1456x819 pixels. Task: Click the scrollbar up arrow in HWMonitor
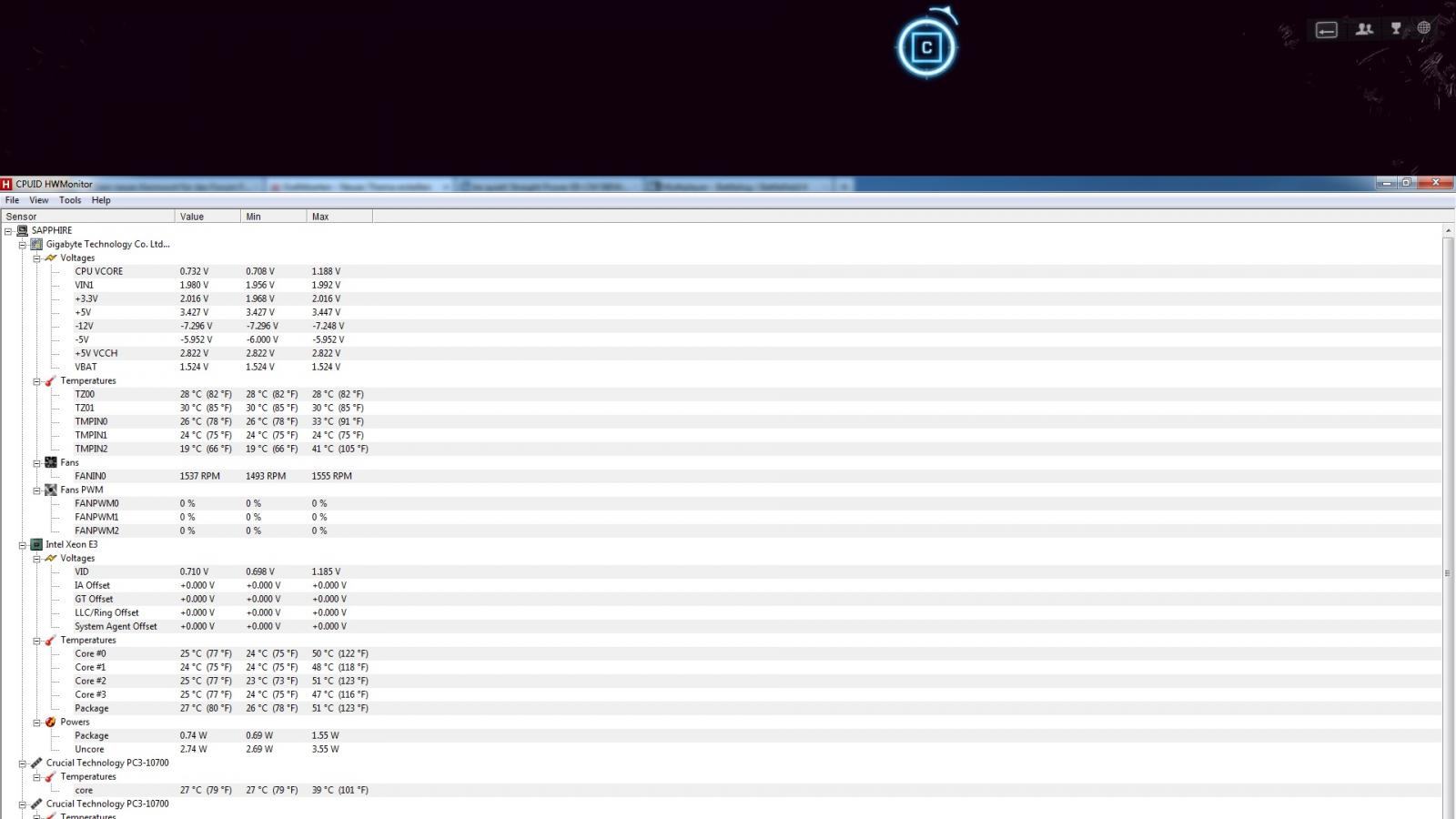coord(1448,230)
